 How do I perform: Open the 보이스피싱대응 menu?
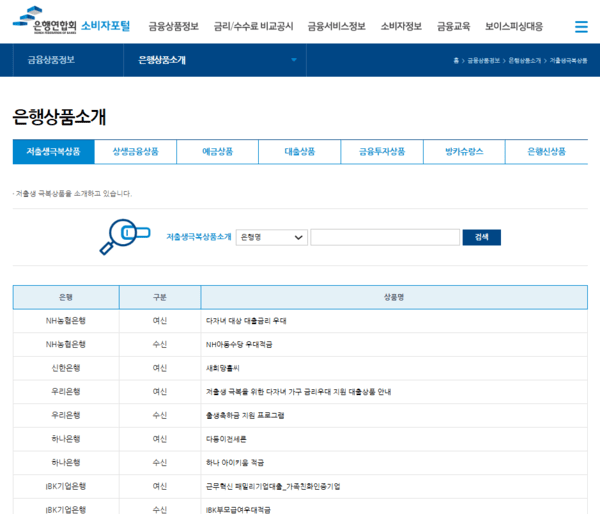point(514,26)
